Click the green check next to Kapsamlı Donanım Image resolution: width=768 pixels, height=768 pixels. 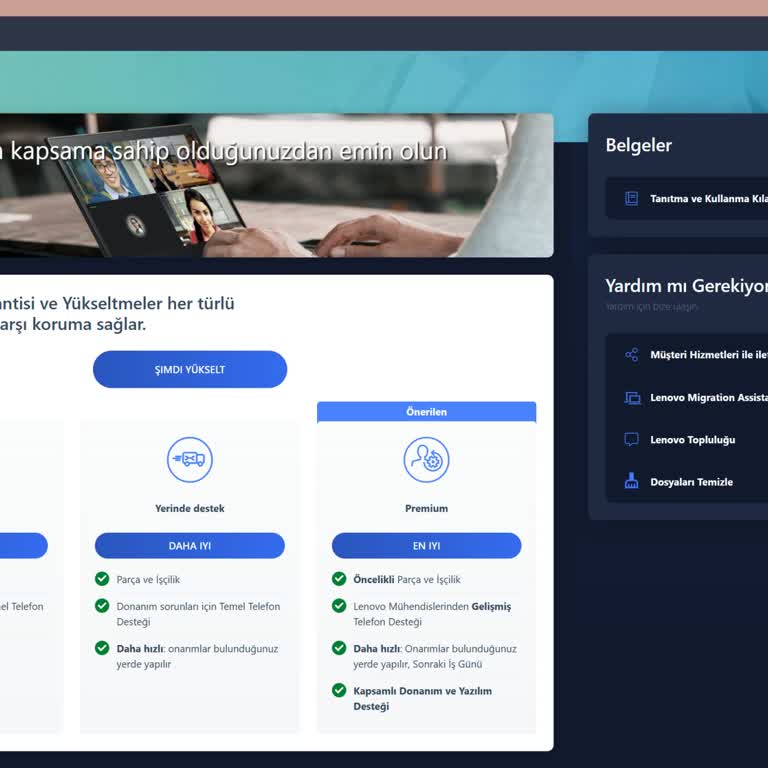339,690
